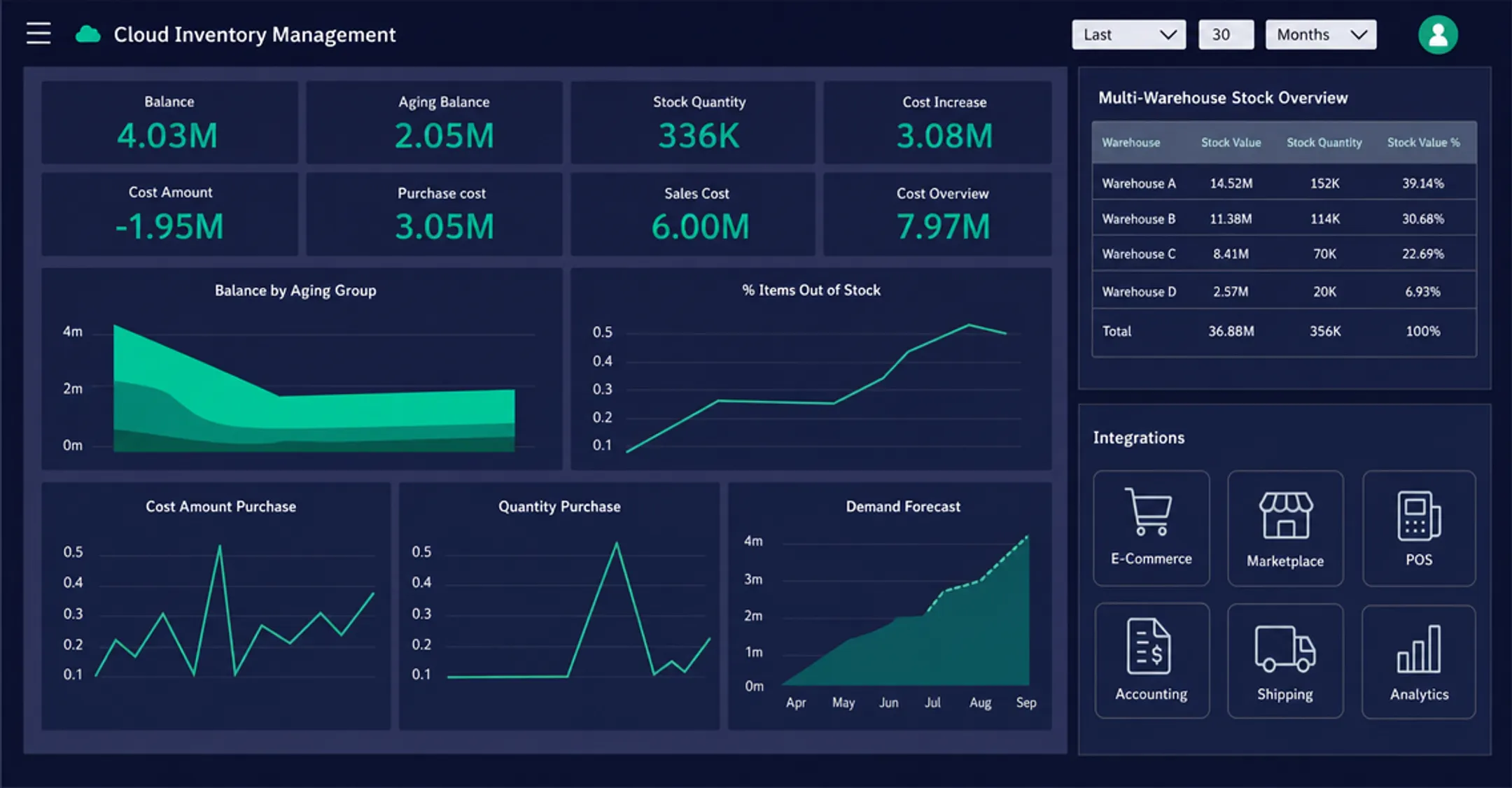Click the Multi-Warehouse Stock Overview heading
The width and height of the screenshot is (1512, 788).
[x=1223, y=98]
